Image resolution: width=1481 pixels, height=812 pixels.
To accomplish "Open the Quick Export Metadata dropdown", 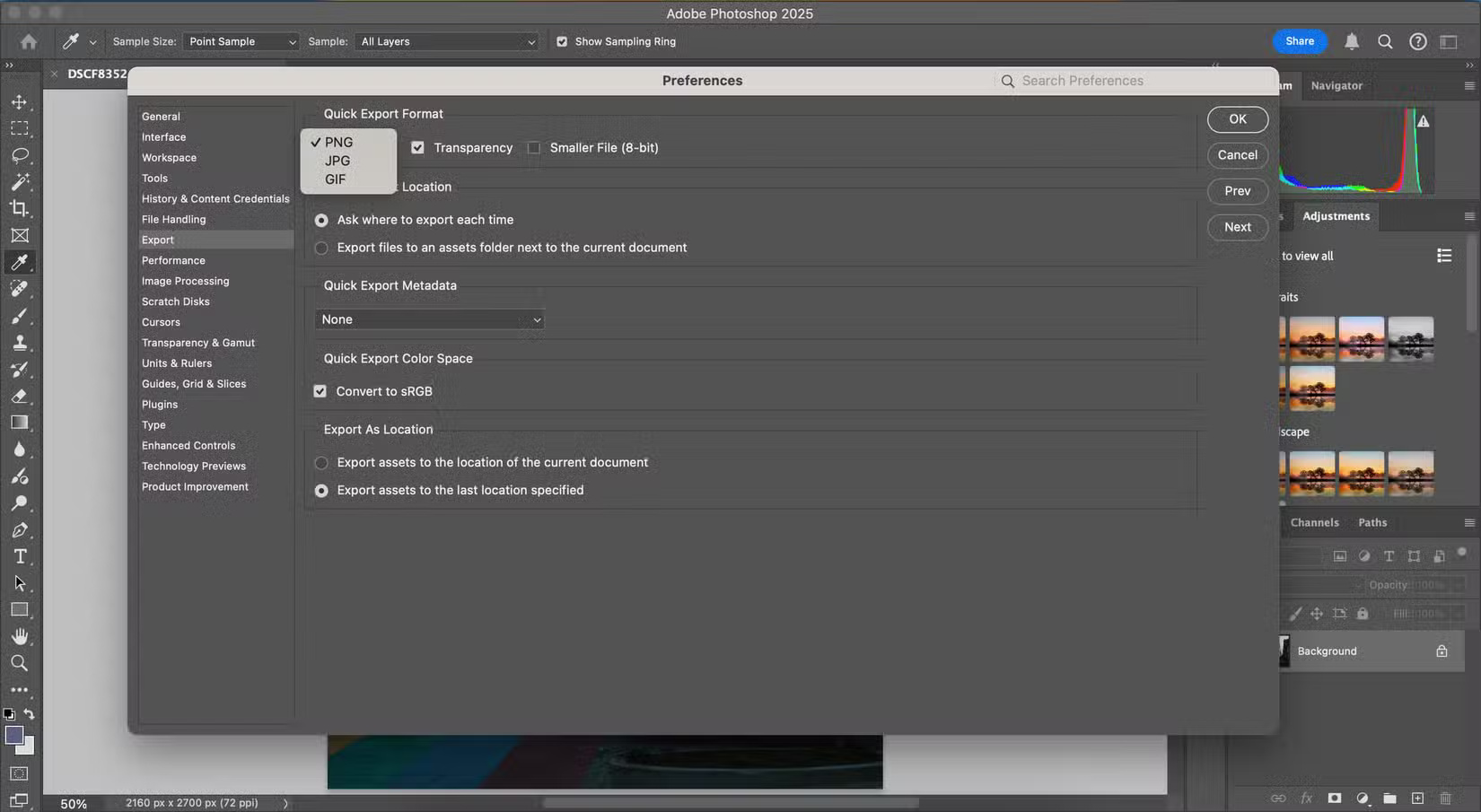I will 429,319.
